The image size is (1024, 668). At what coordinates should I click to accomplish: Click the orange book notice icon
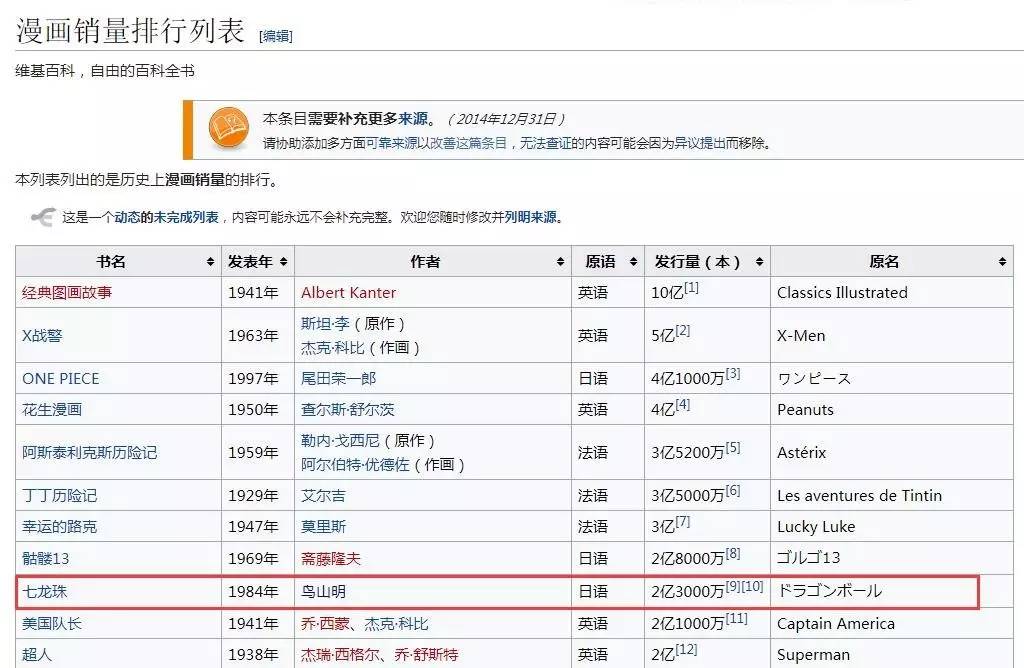[x=229, y=128]
